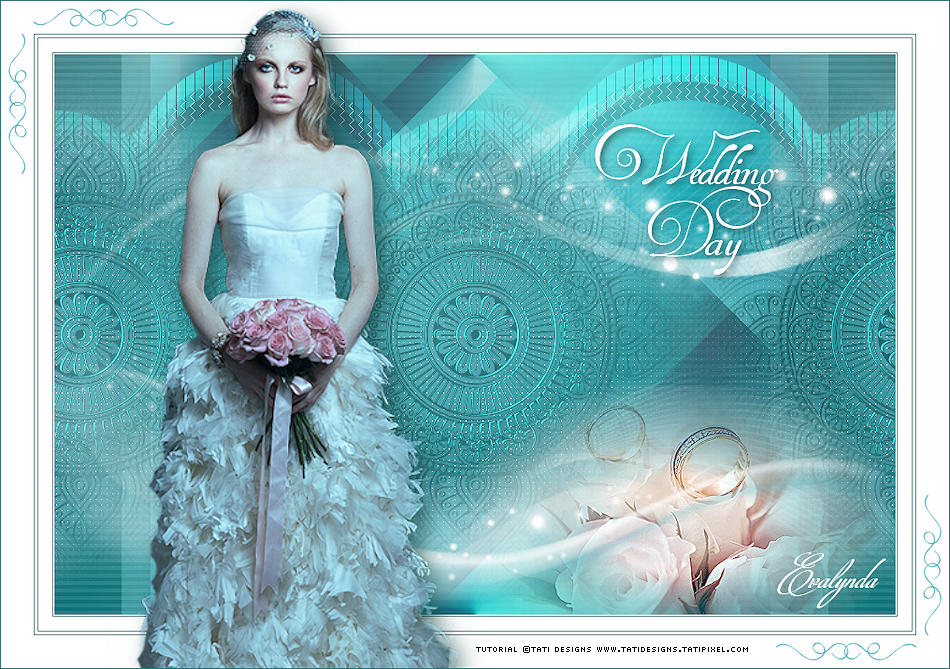The image size is (950, 669).
Task: Click the pink rose bouquet
Action: click(286, 331)
